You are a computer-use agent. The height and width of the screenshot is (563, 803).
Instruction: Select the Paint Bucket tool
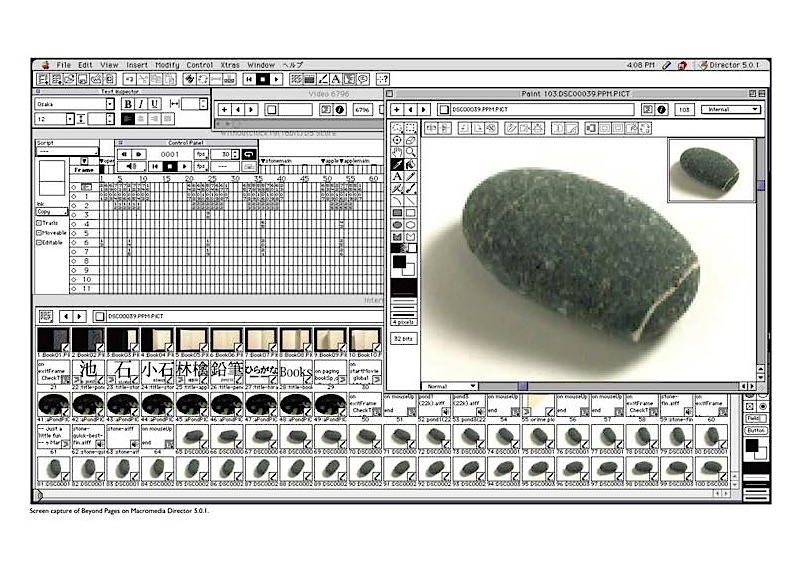[410, 164]
